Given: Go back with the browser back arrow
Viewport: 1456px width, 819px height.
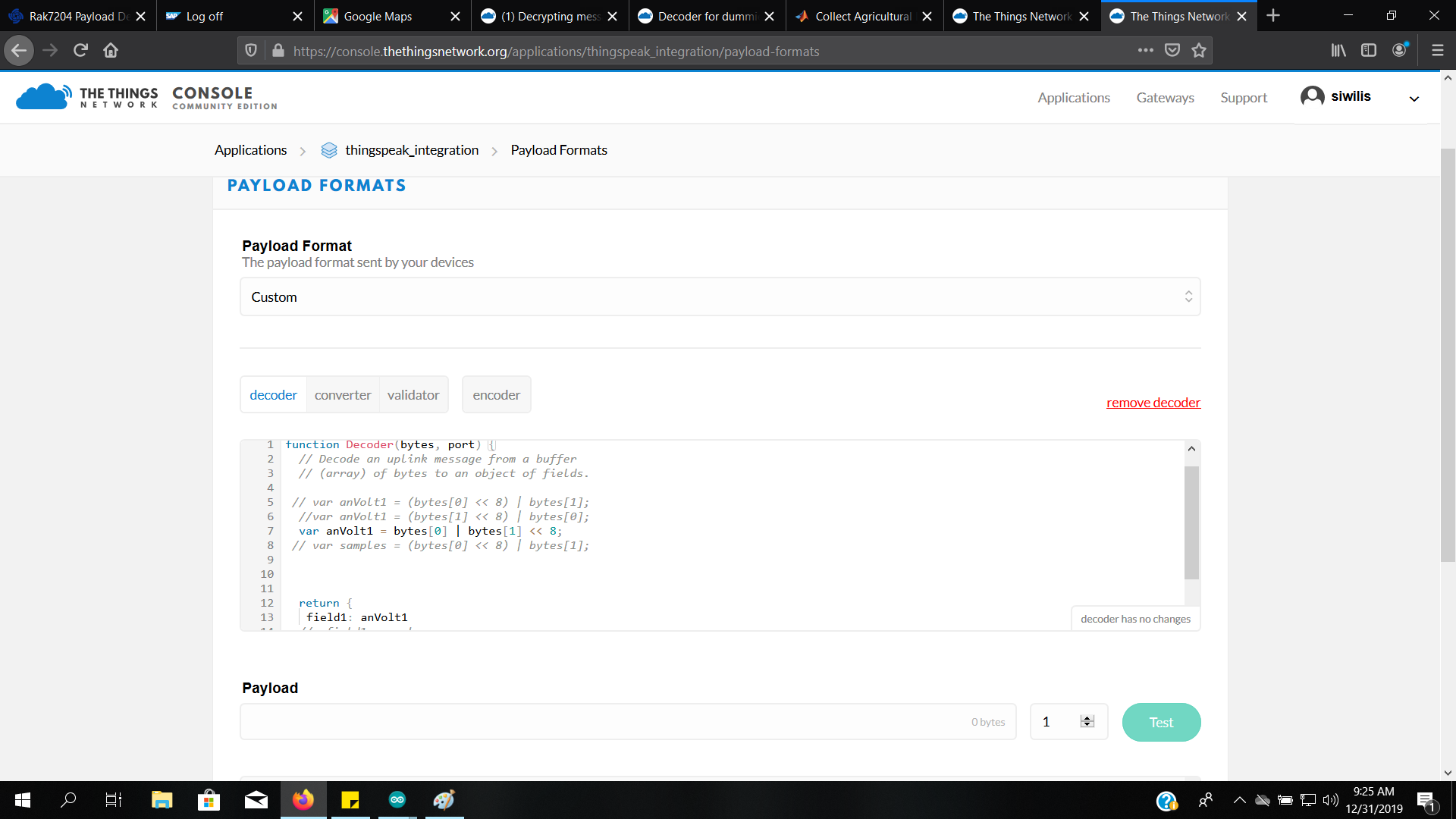Looking at the screenshot, I should (19, 51).
